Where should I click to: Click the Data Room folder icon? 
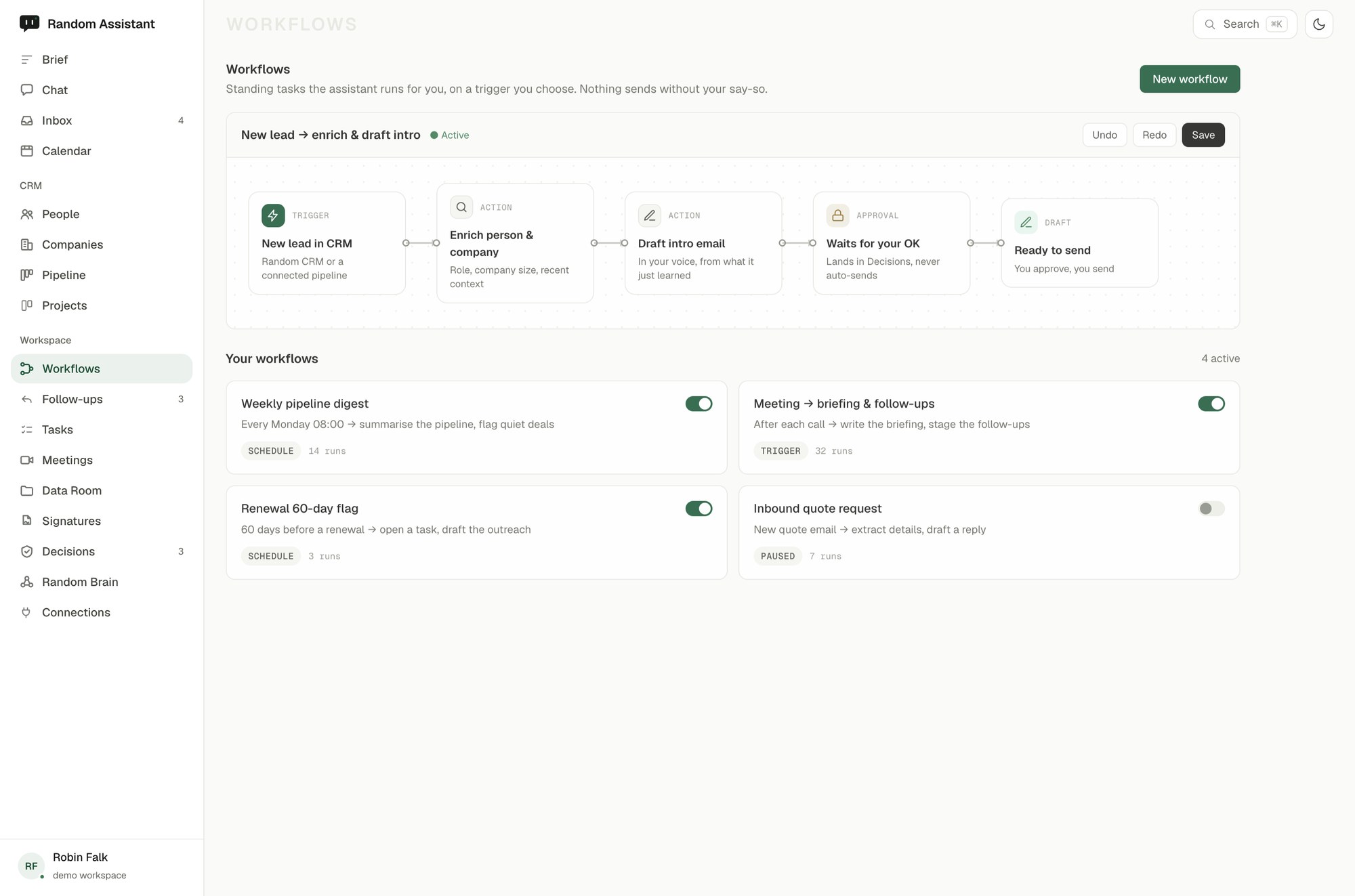pos(27,490)
